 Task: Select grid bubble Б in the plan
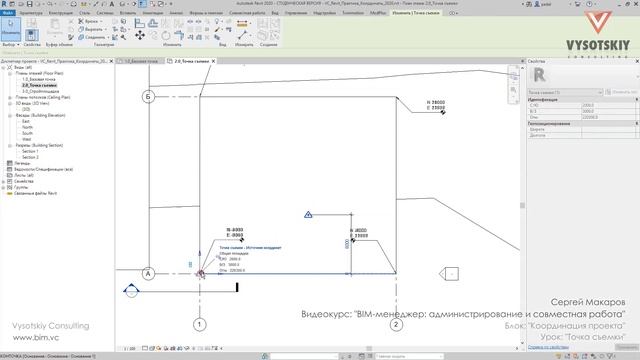click(x=148, y=97)
